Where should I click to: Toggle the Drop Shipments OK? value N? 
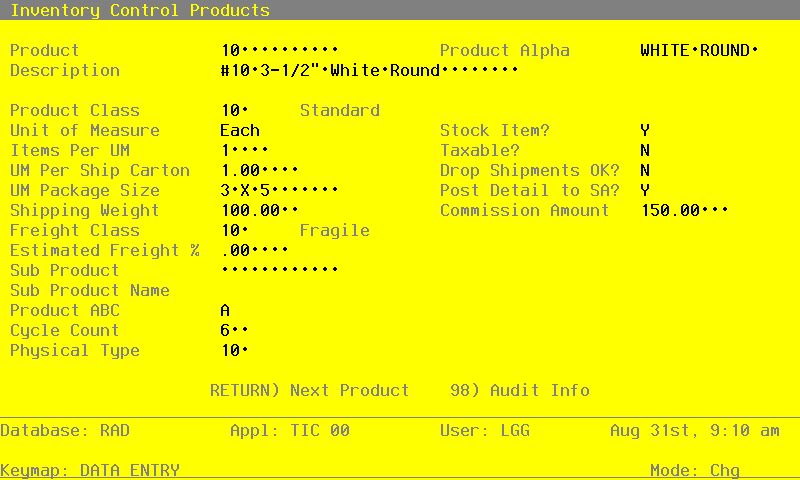tap(645, 170)
